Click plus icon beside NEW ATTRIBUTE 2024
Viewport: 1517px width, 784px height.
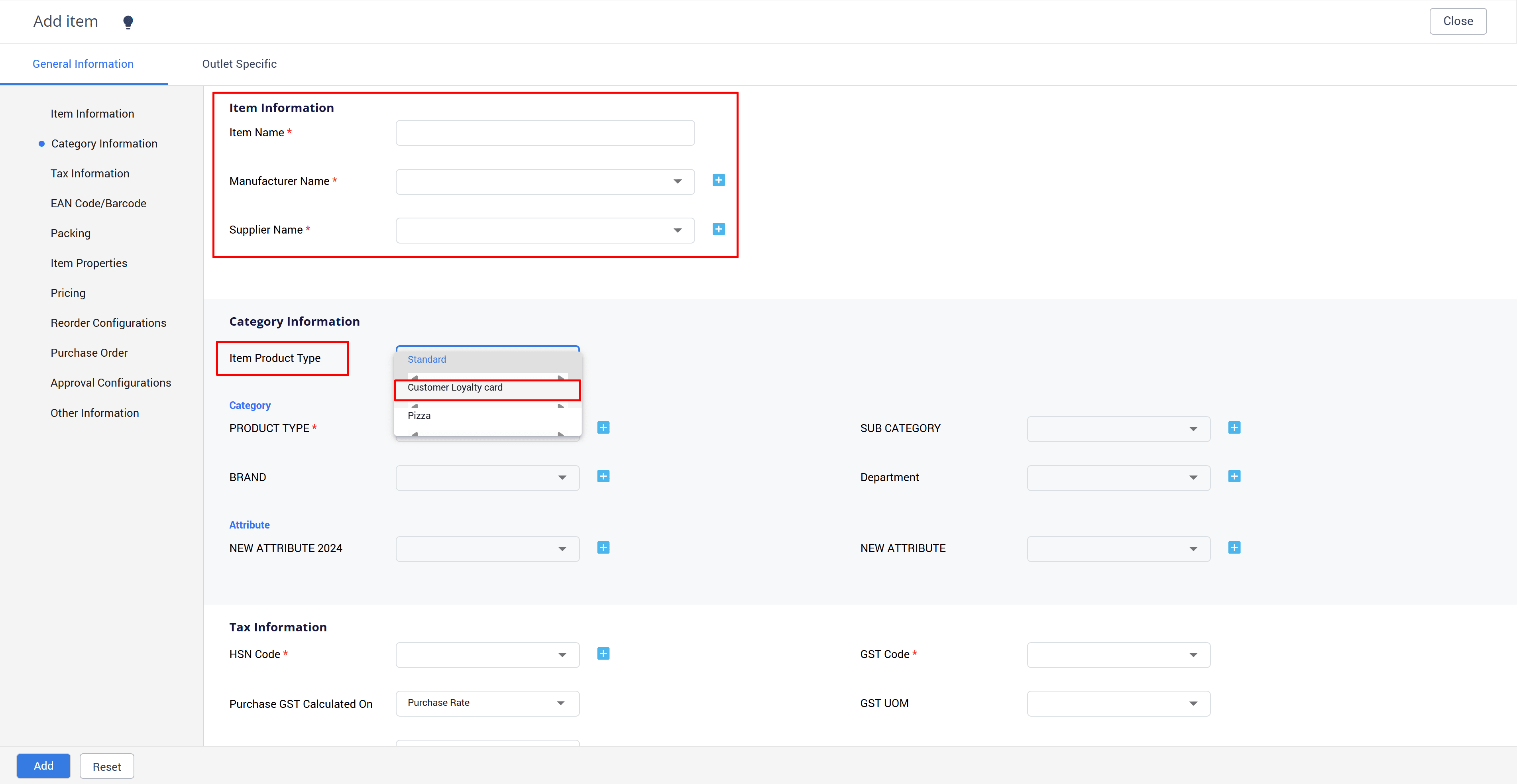click(603, 548)
